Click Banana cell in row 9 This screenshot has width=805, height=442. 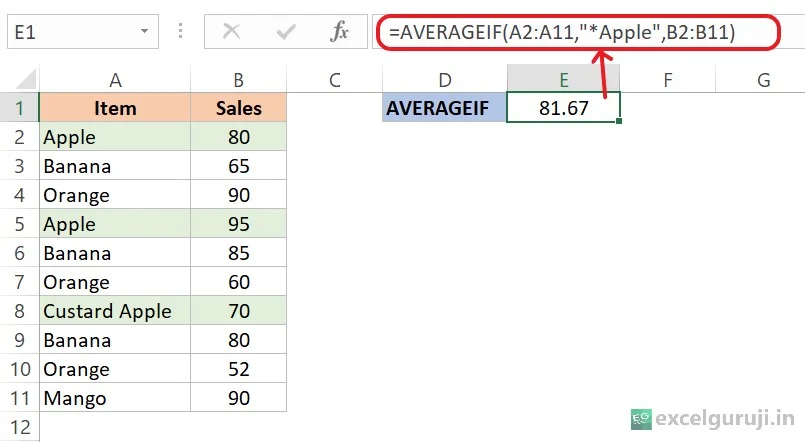point(115,339)
